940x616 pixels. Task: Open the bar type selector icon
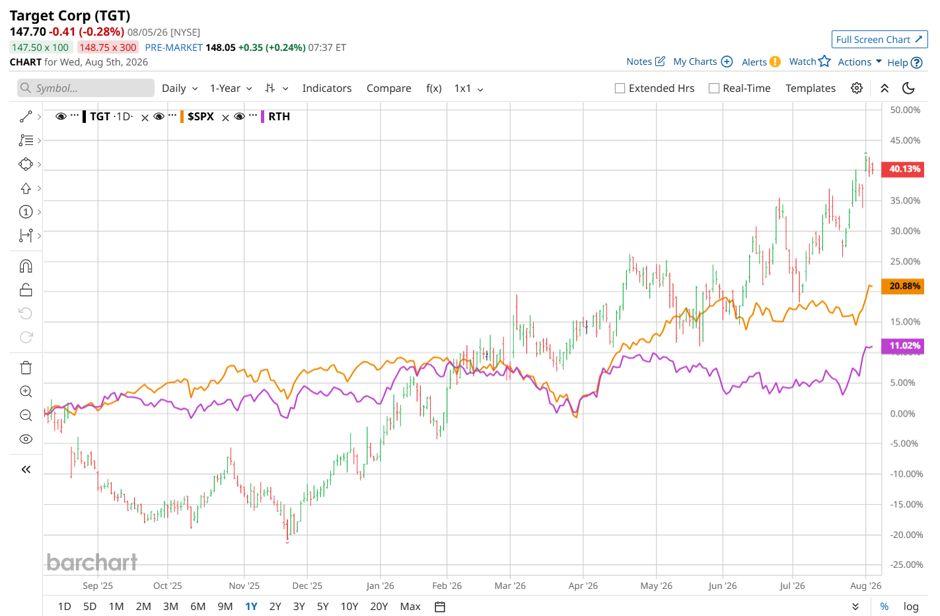point(270,88)
